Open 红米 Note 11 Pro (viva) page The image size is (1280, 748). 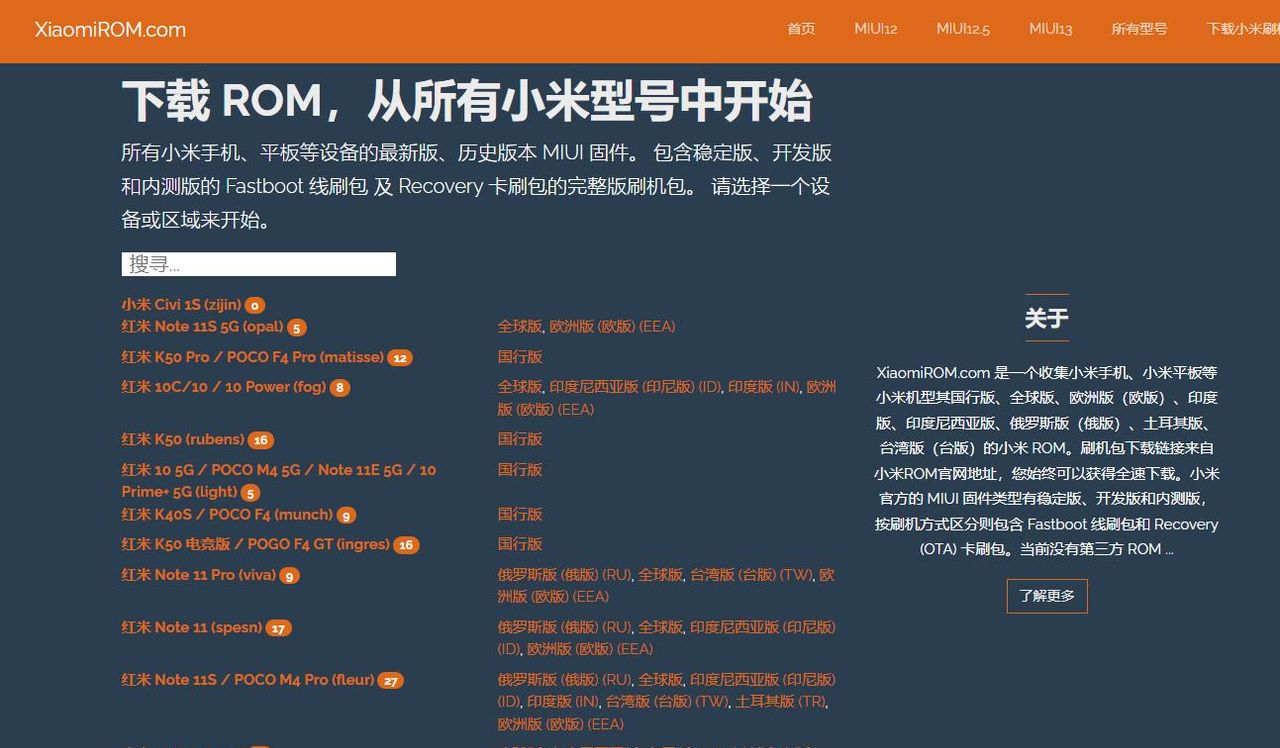[198, 575]
